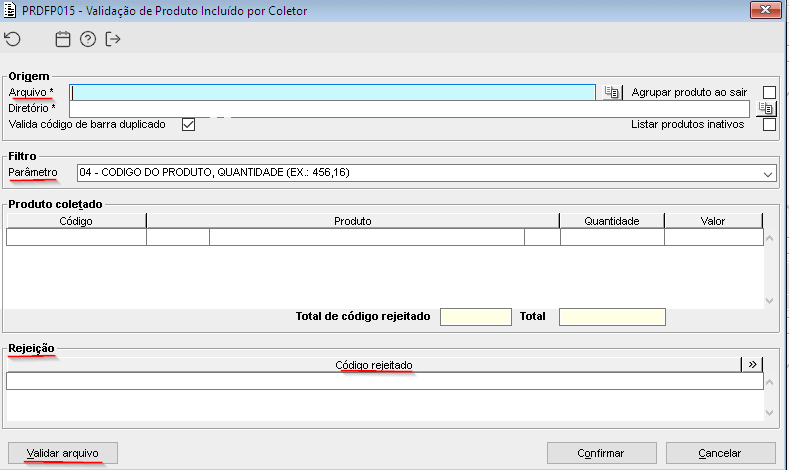Click the Valor column header
Viewport: 789px width, 470px height.
[713, 221]
